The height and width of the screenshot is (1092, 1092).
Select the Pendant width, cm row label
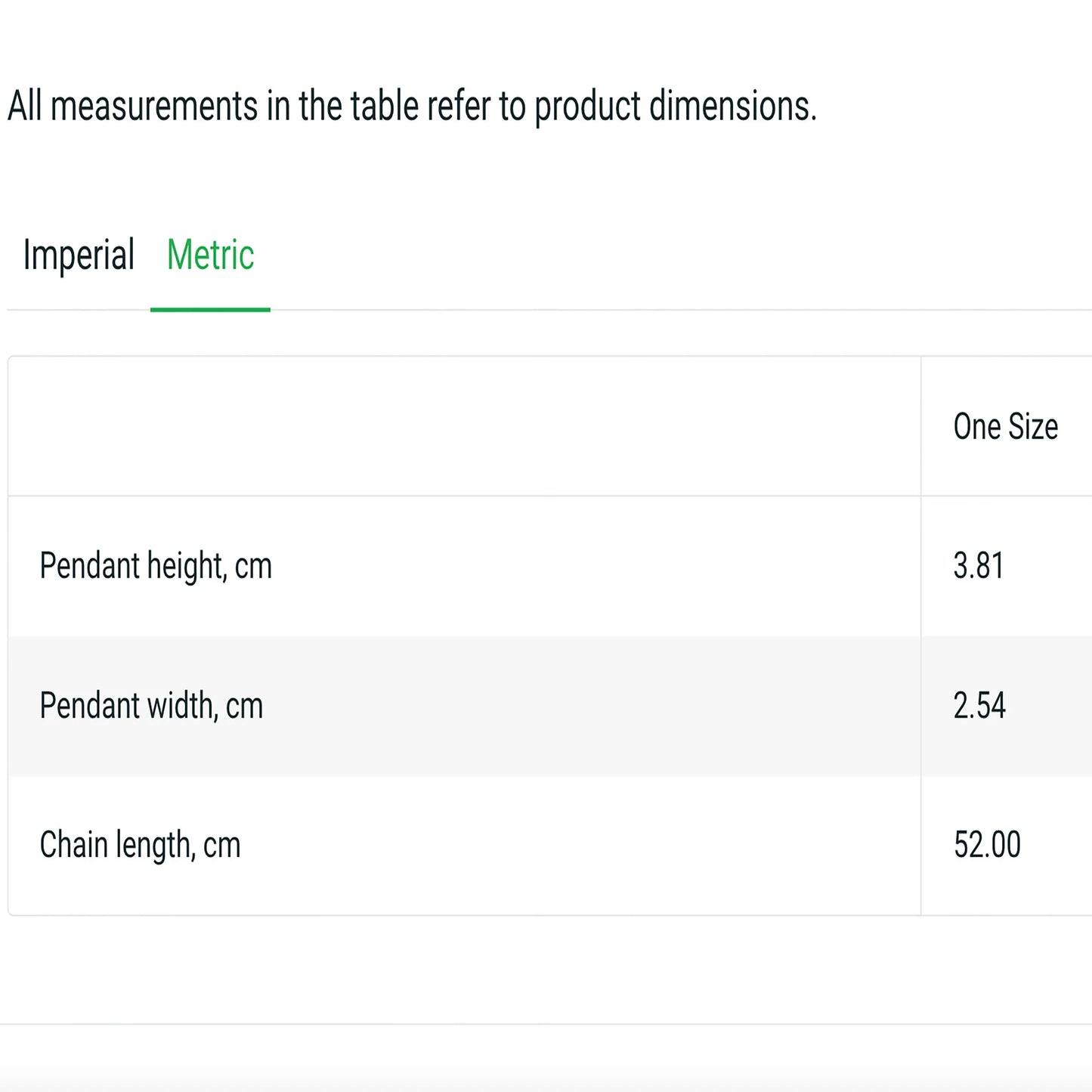point(151,706)
